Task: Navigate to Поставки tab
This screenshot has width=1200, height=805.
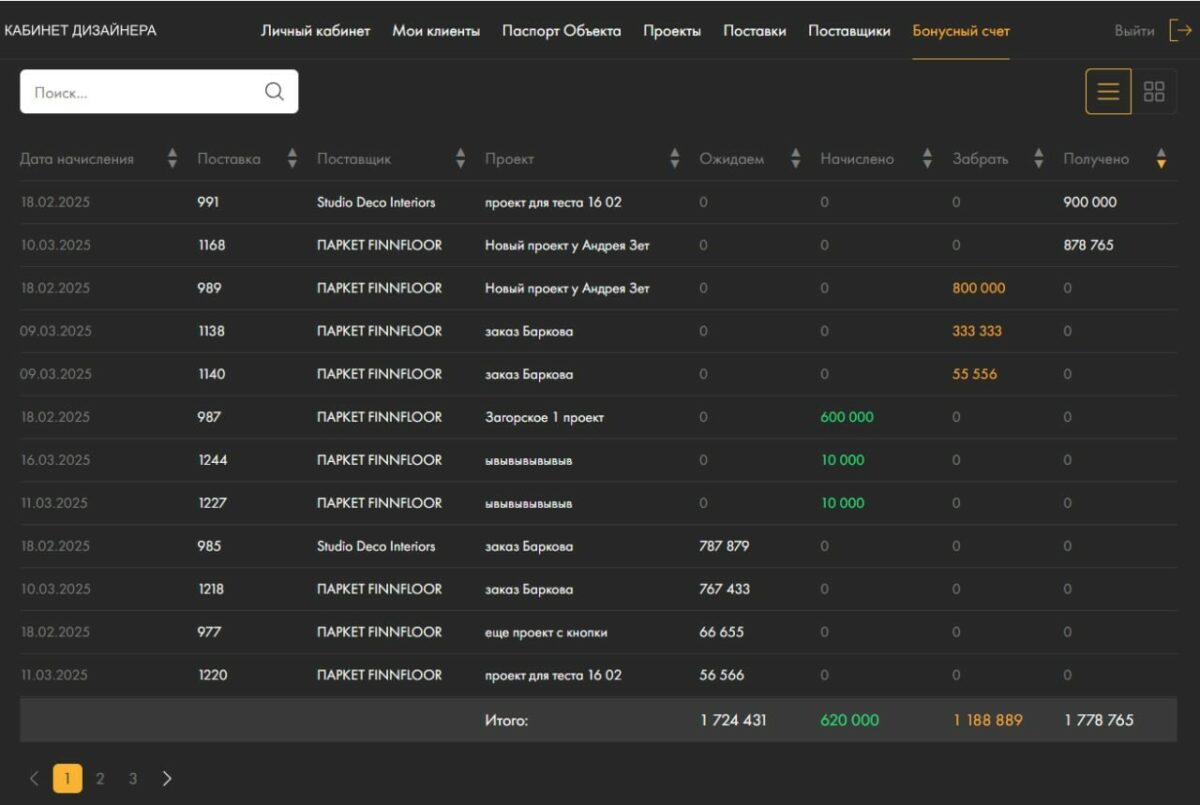Action: (755, 31)
